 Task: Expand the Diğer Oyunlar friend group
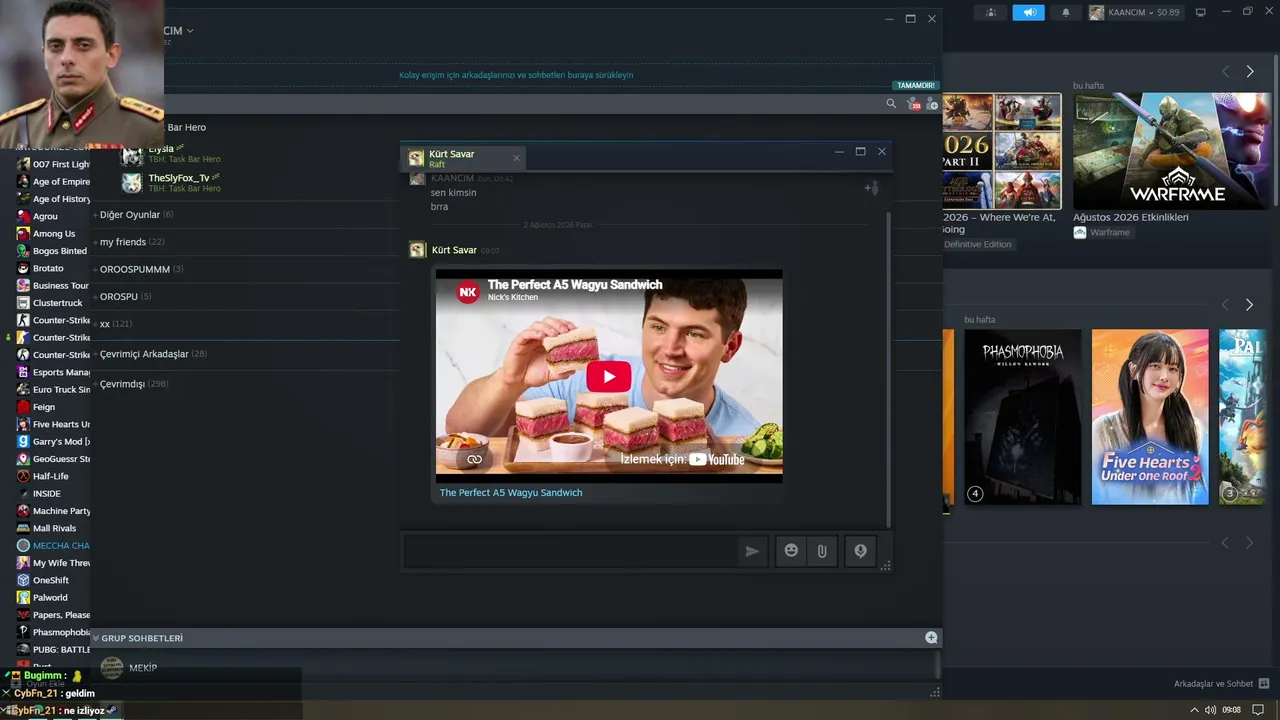133,215
